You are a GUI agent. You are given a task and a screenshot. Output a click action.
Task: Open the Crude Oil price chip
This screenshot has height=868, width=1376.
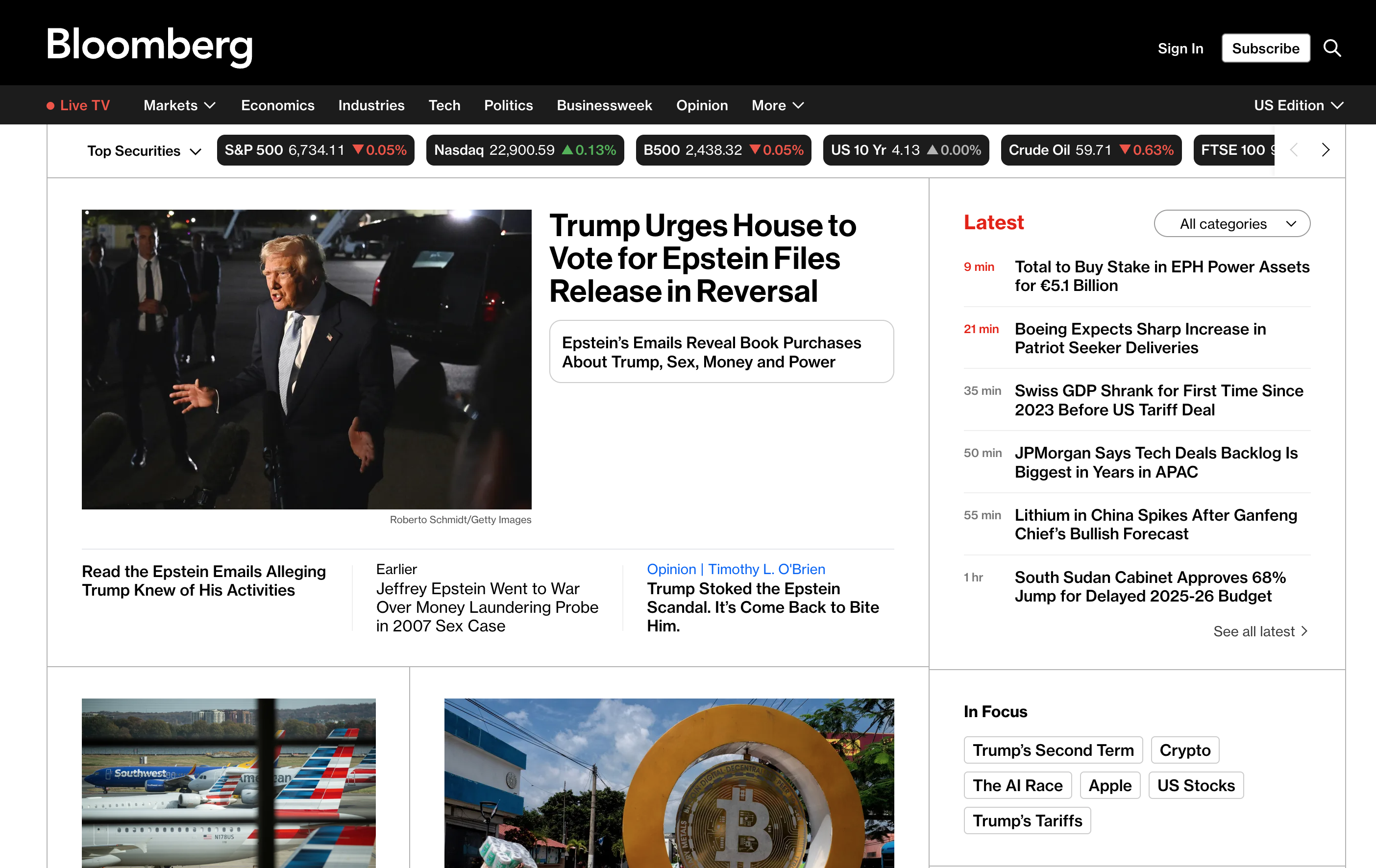[x=1090, y=150]
